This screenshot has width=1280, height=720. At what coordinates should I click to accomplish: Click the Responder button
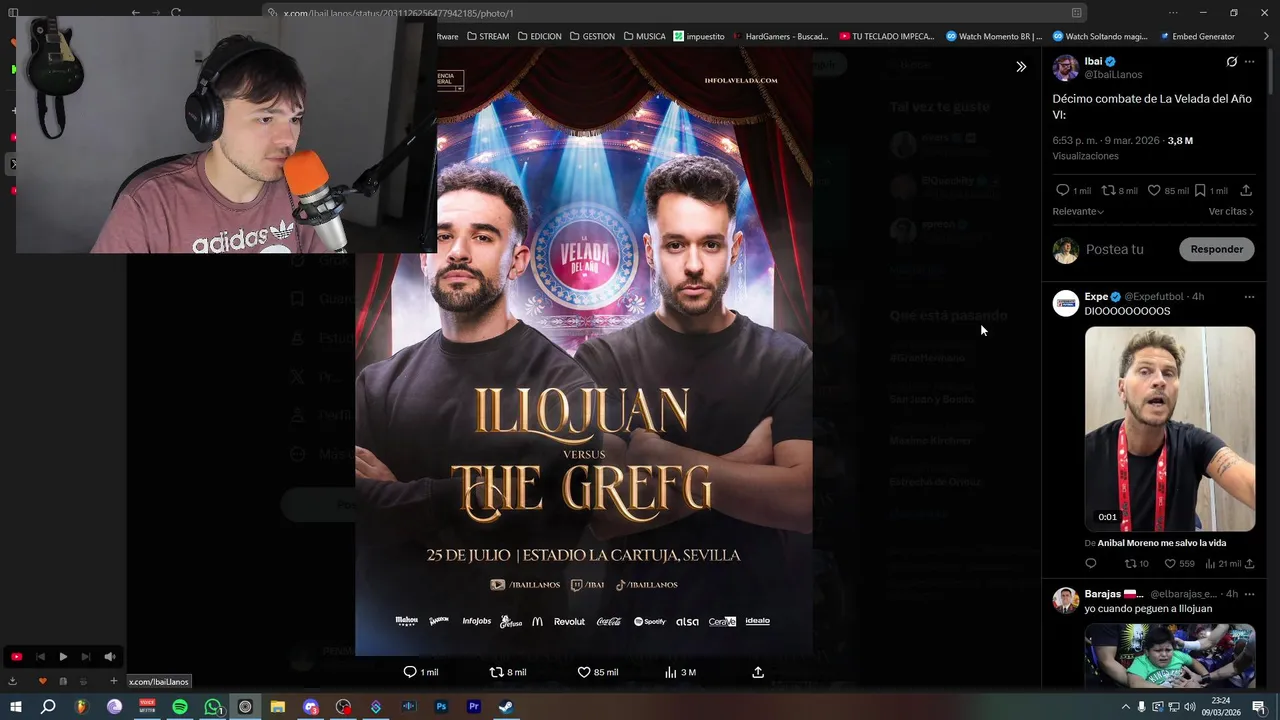coord(1216,249)
